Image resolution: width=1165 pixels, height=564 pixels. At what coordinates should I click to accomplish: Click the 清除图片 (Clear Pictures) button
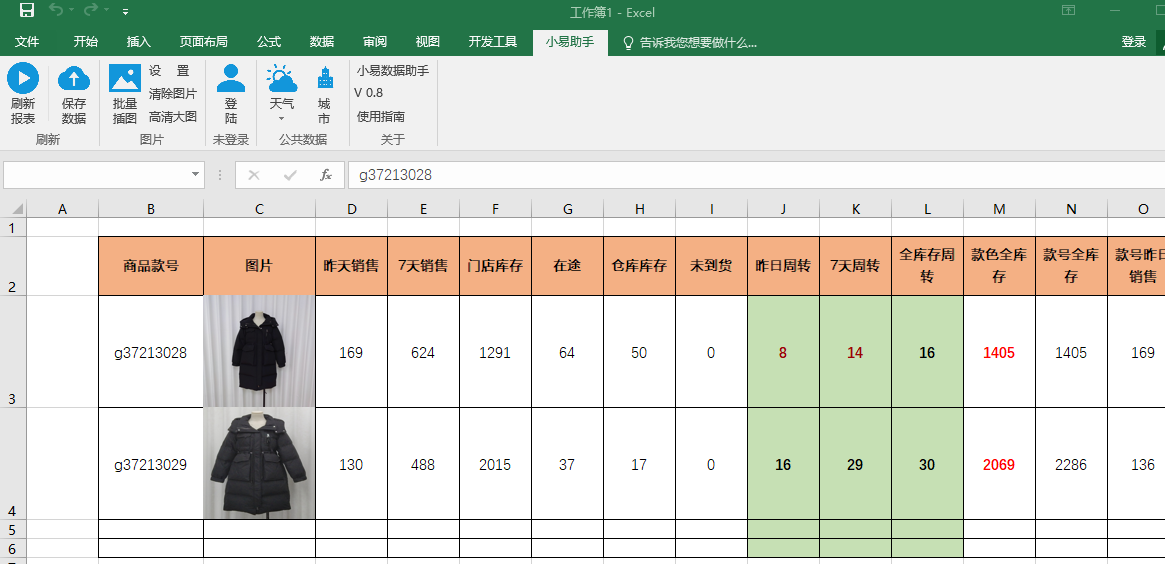tap(173, 94)
